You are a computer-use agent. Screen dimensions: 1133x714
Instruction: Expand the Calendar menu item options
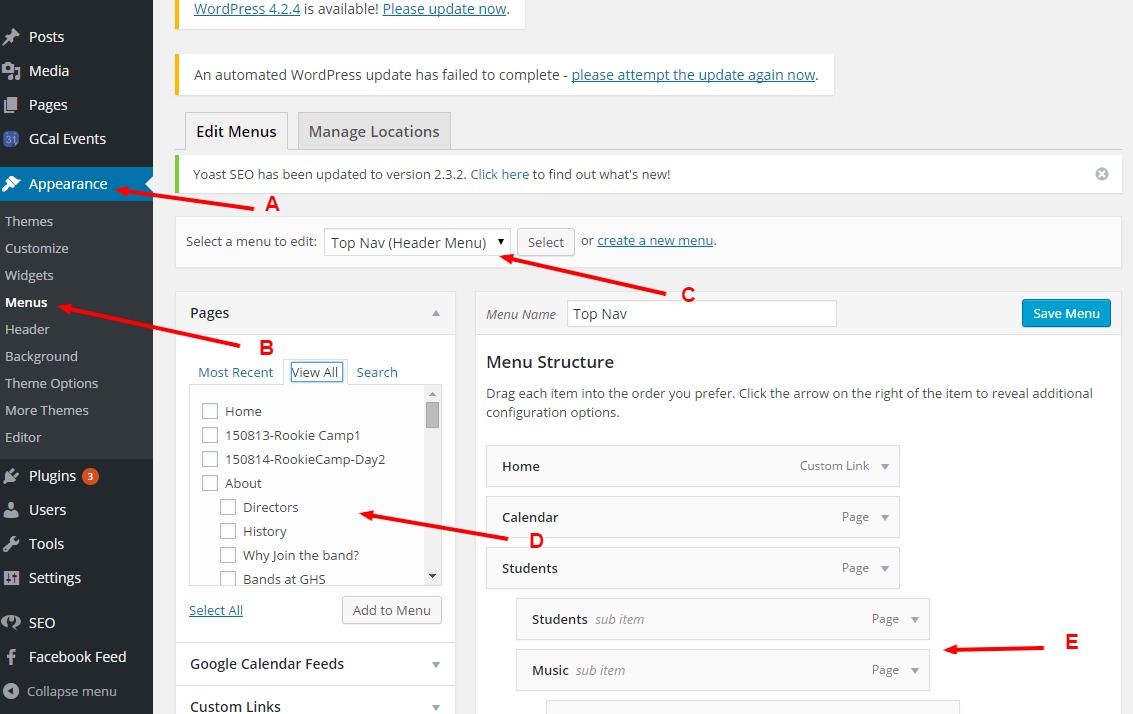point(885,517)
